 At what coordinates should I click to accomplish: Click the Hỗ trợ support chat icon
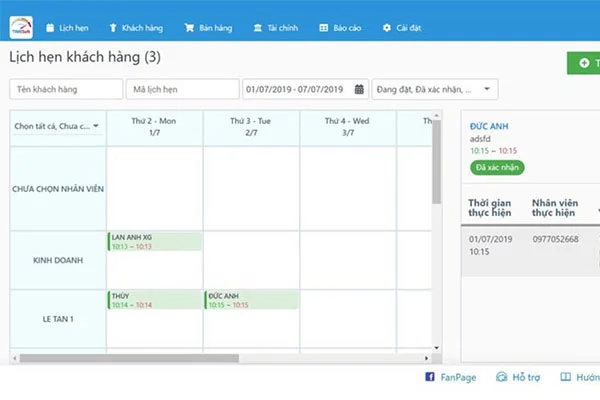click(x=492, y=378)
